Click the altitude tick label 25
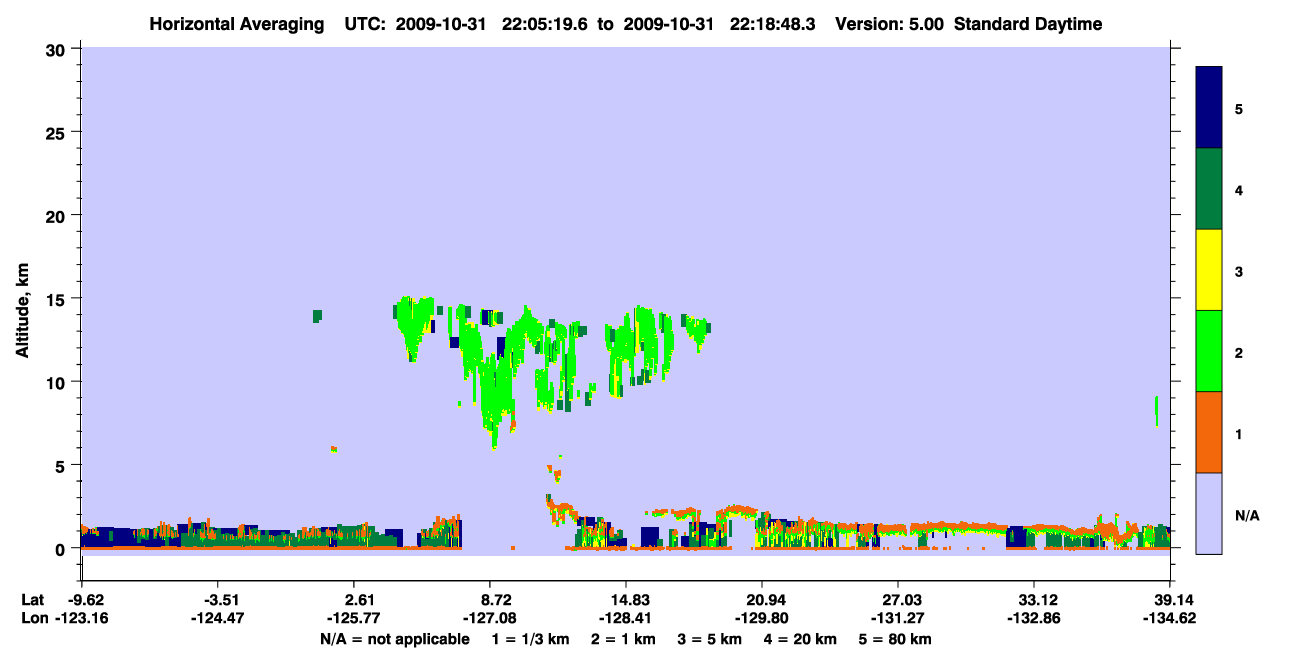Viewport: 1300px width, 667px height. click(x=58, y=132)
